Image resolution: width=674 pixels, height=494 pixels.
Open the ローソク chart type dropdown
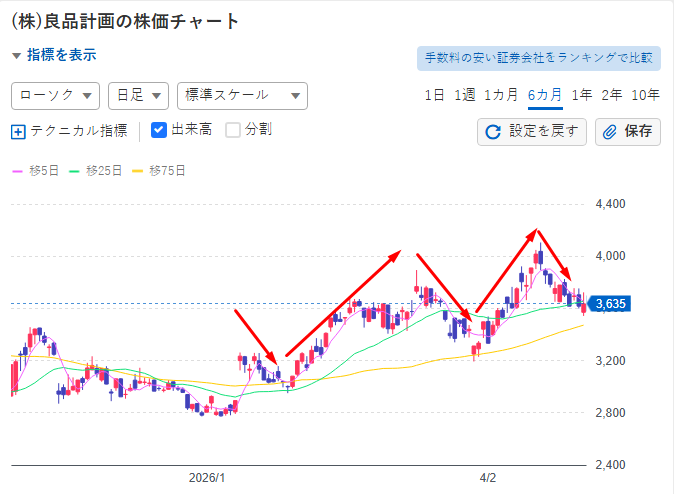click(55, 96)
